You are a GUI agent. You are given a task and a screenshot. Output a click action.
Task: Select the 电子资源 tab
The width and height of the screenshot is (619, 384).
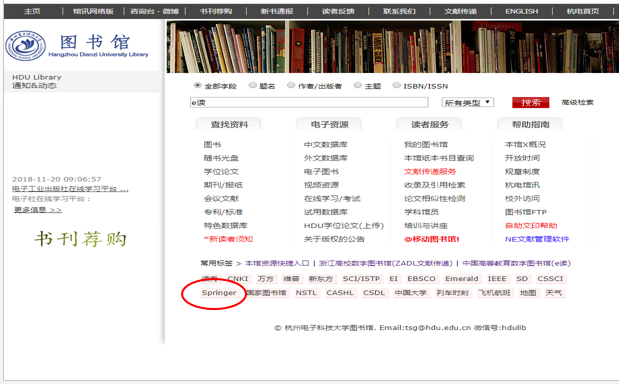click(329, 124)
